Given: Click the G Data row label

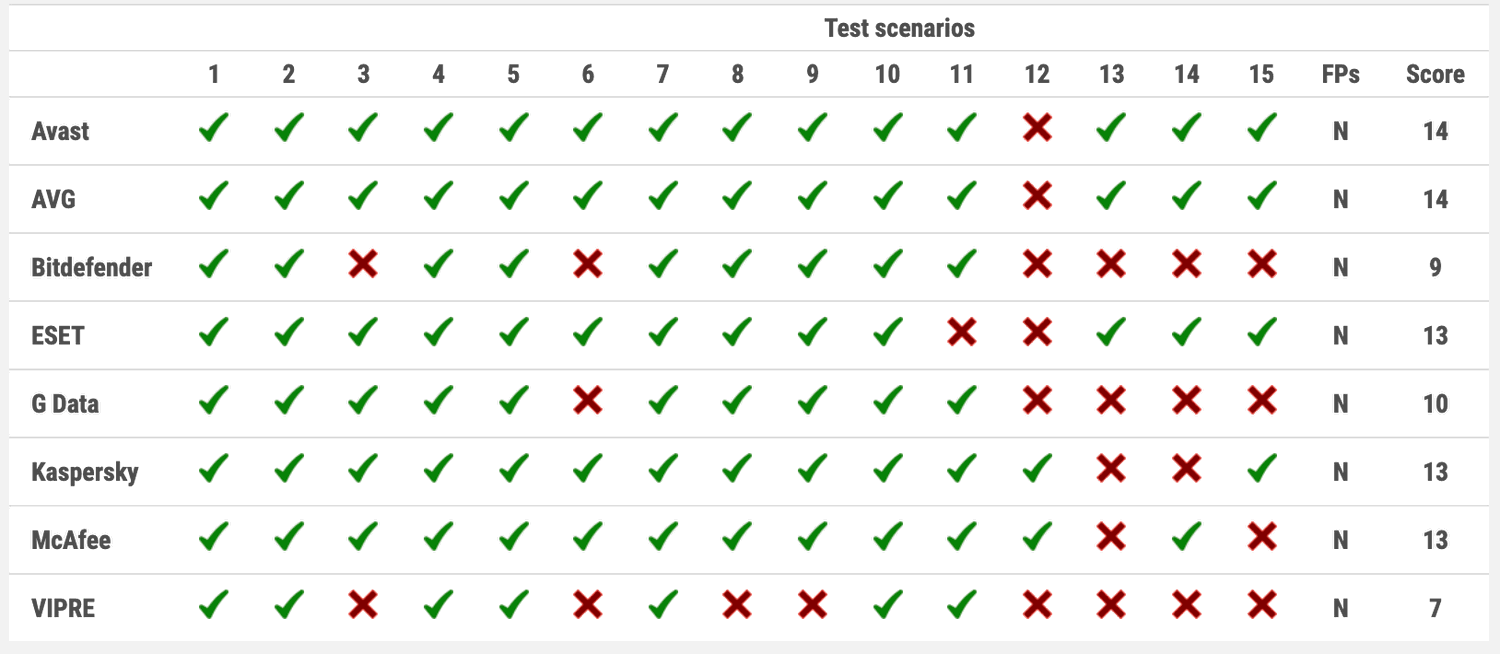Looking at the screenshot, I should [65, 403].
